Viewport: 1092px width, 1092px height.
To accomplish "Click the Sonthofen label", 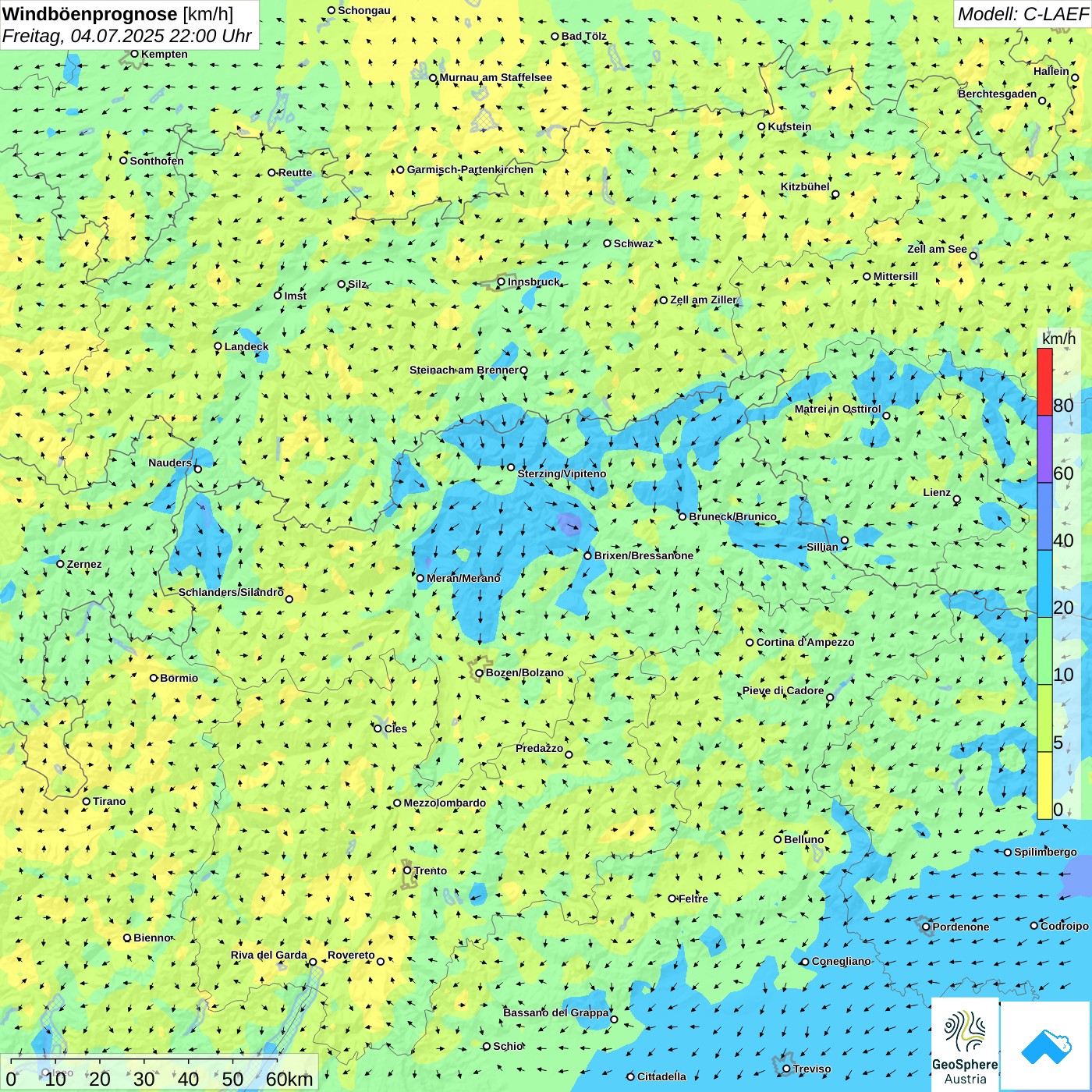I will (x=157, y=161).
